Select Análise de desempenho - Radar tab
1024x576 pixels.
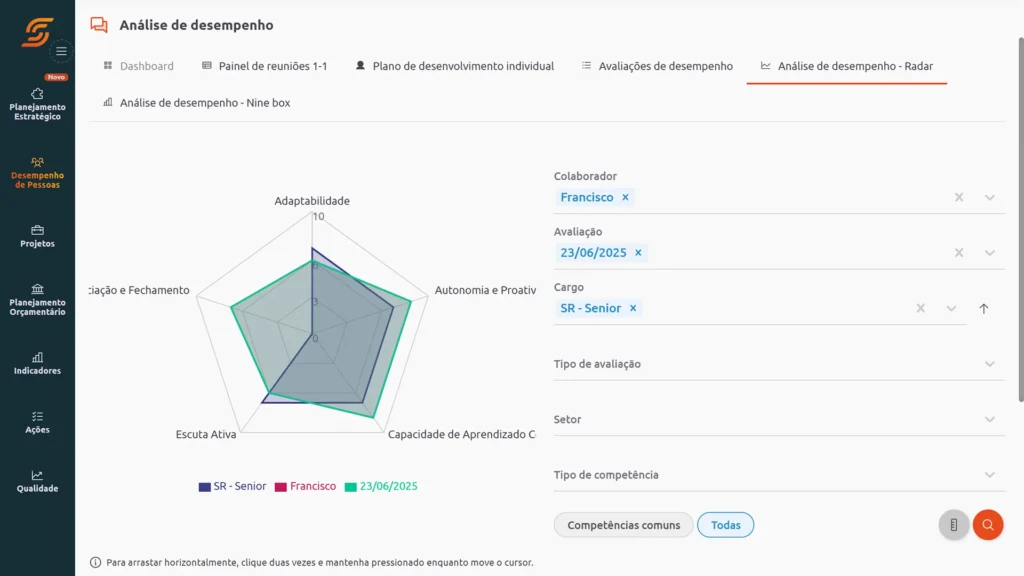[x=846, y=66]
